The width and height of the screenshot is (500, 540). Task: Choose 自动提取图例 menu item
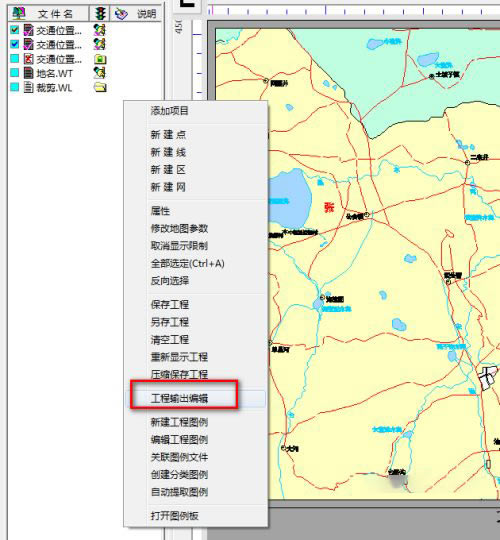pos(179,492)
